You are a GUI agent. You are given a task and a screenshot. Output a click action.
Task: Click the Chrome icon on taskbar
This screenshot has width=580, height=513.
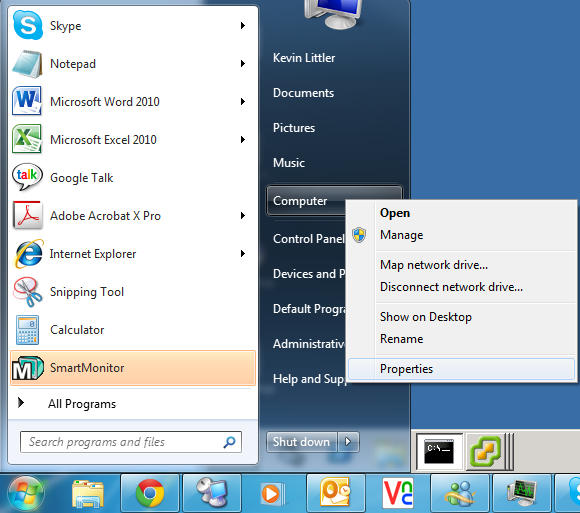[150, 493]
